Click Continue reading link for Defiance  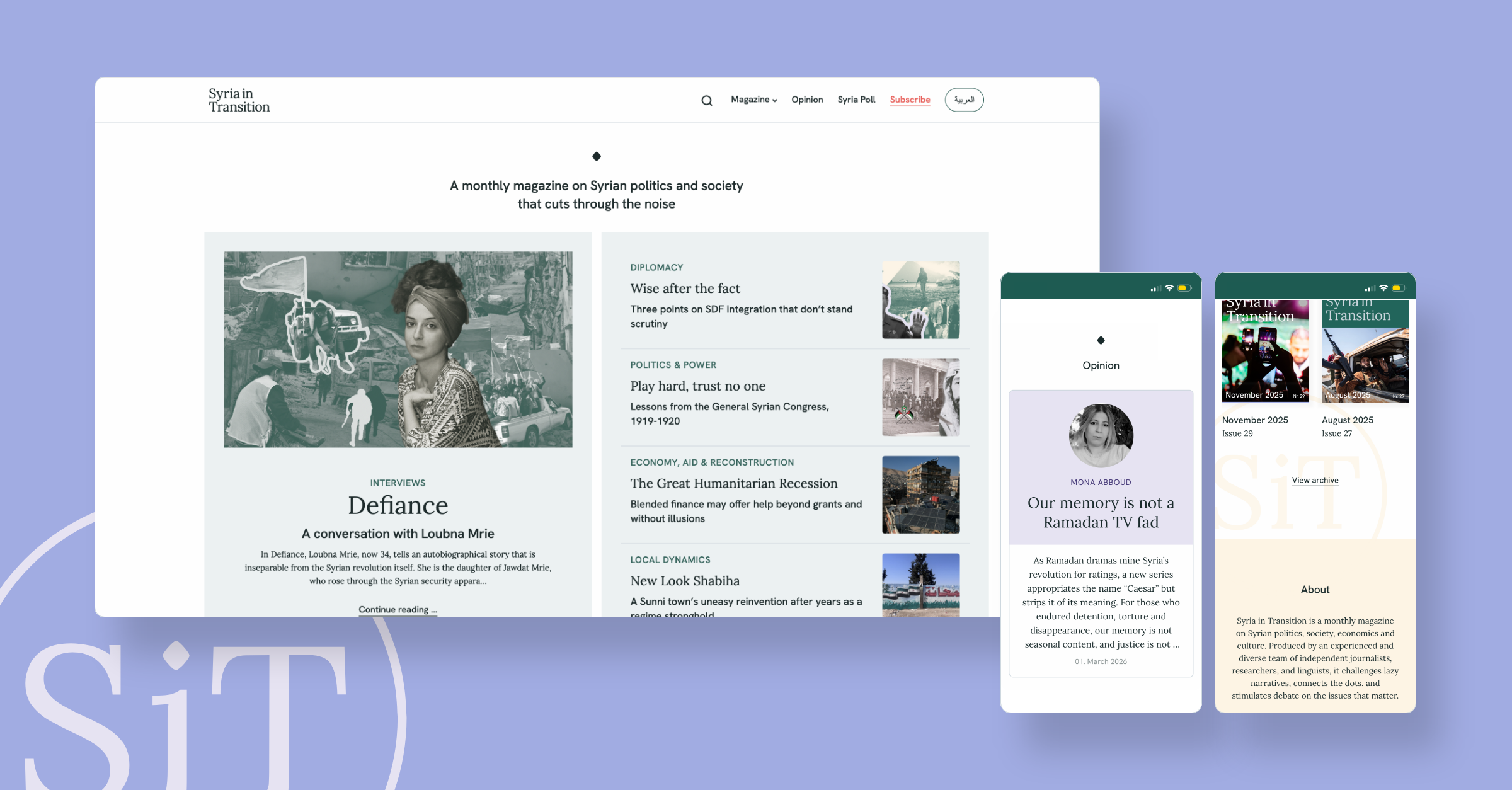[x=398, y=609]
